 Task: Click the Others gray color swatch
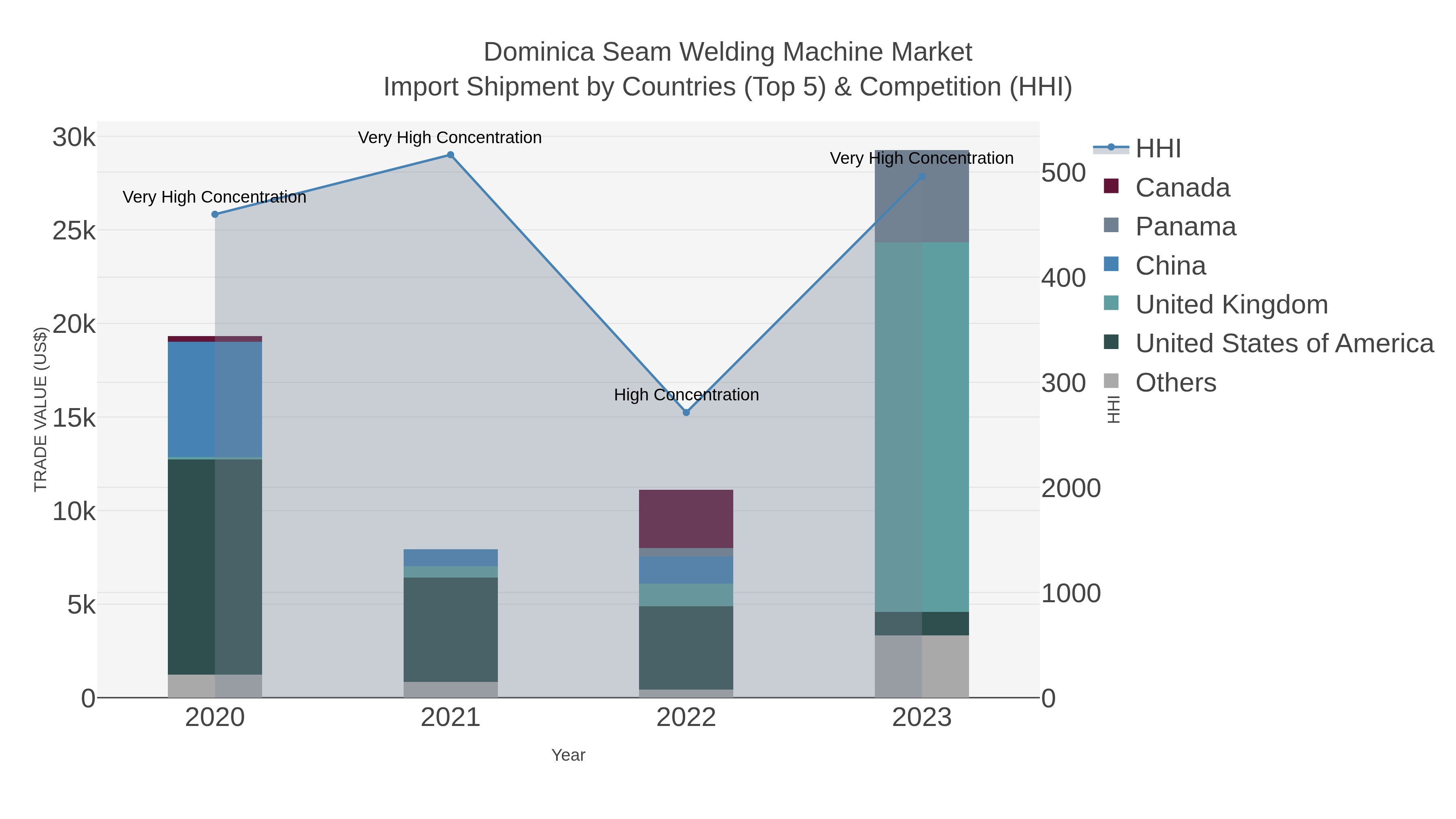click(1111, 381)
